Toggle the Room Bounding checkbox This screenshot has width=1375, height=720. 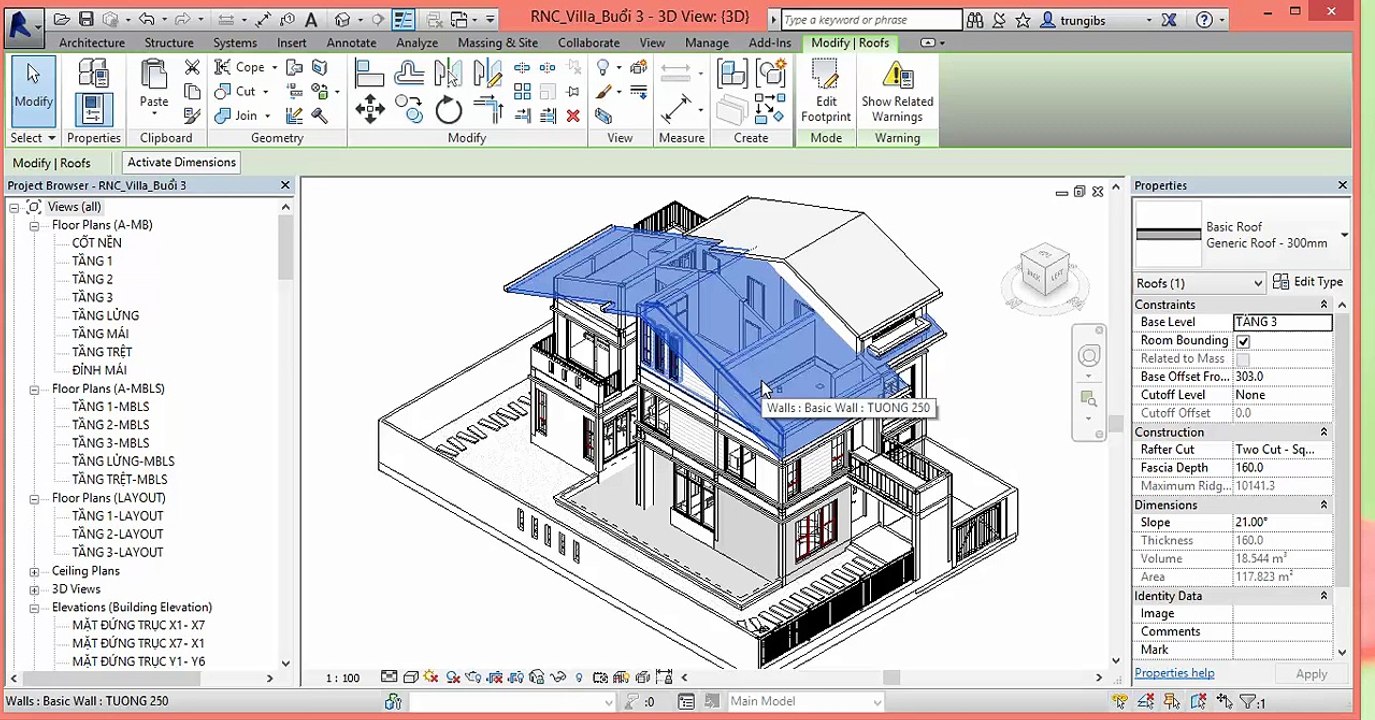point(1243,341)
